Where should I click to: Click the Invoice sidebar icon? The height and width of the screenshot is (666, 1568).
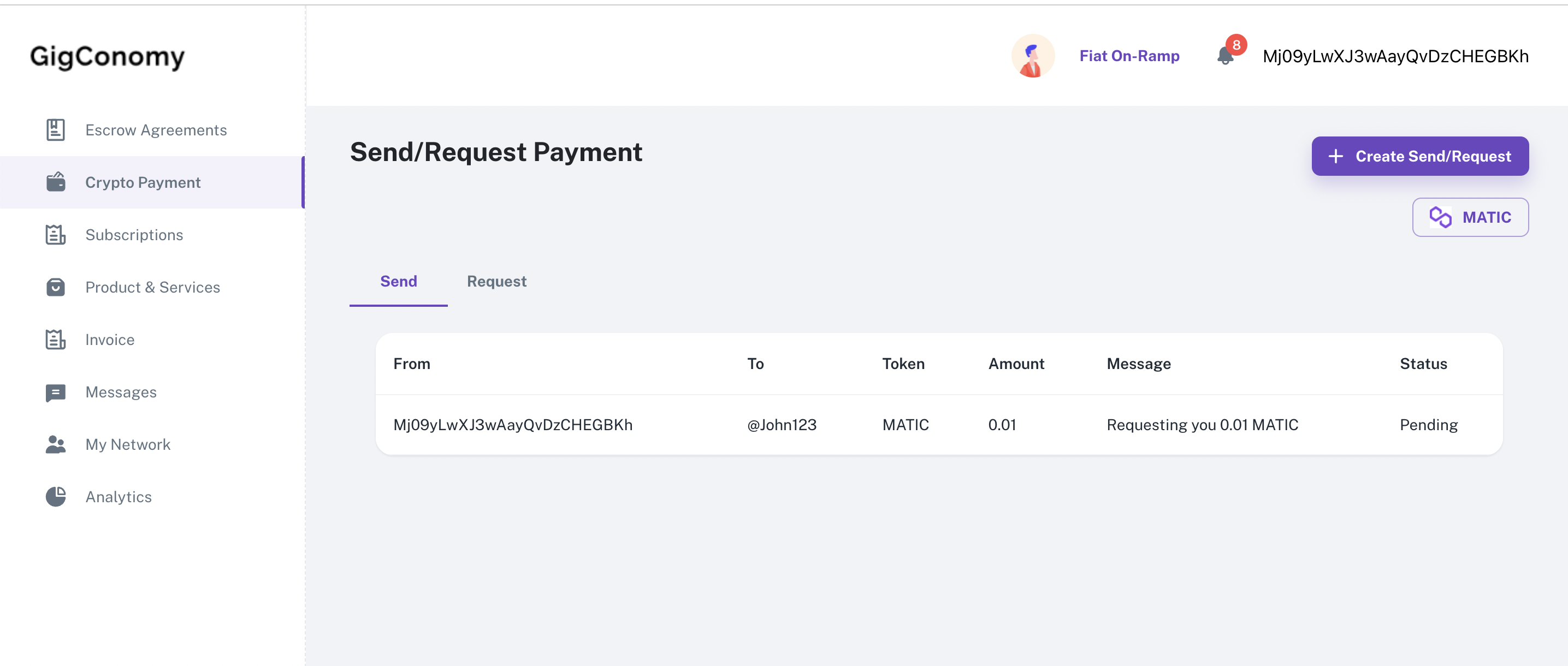tap(55, 339)
